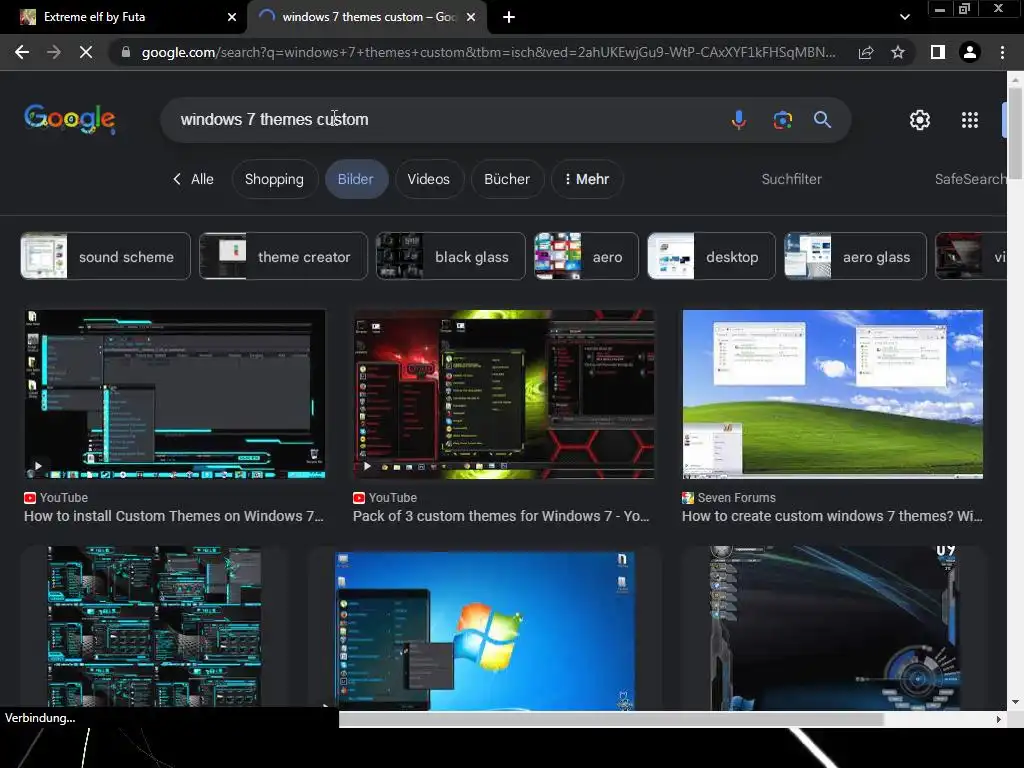Screen dimensions: 1024x768
Task: Filter by desktop chip
Action: tap(711, 257)
